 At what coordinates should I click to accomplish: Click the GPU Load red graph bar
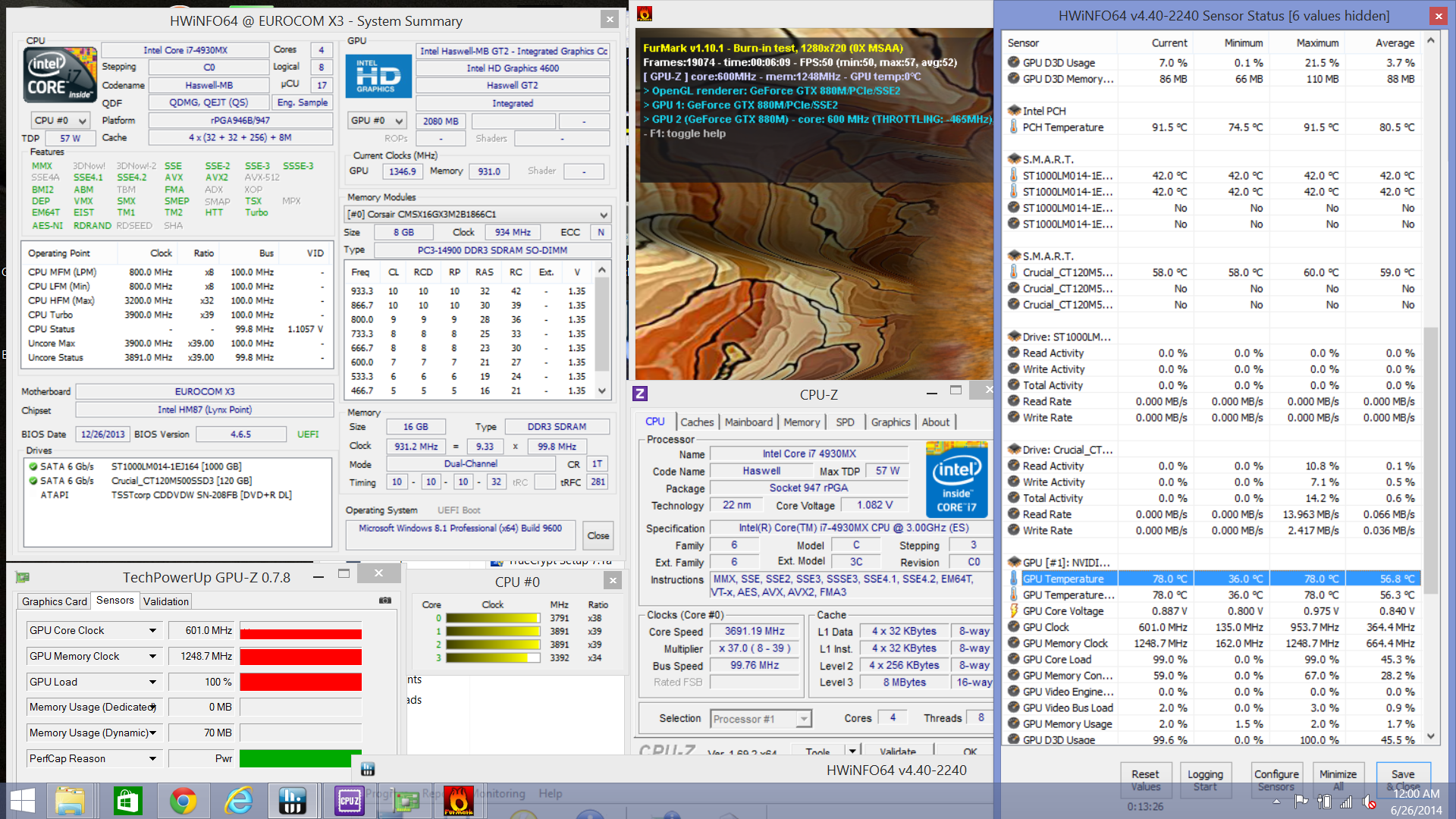[300, 682]
